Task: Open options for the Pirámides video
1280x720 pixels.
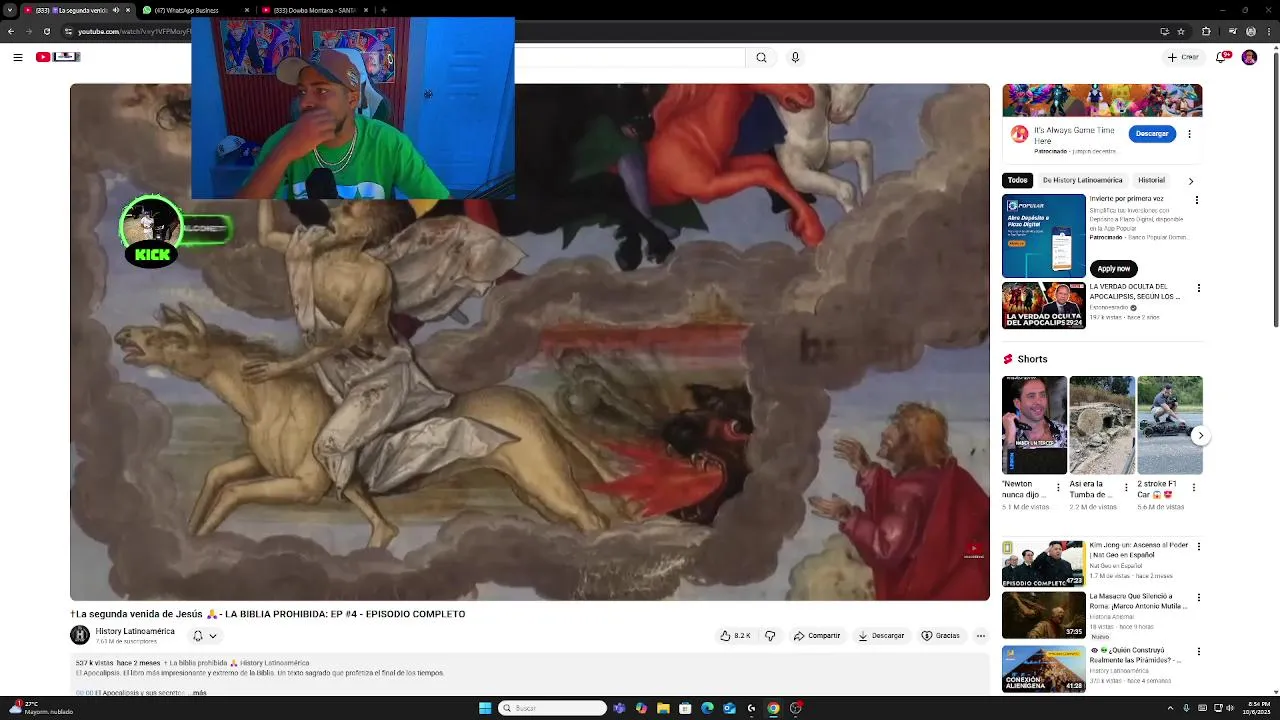Action: (x=1198, y=651)
